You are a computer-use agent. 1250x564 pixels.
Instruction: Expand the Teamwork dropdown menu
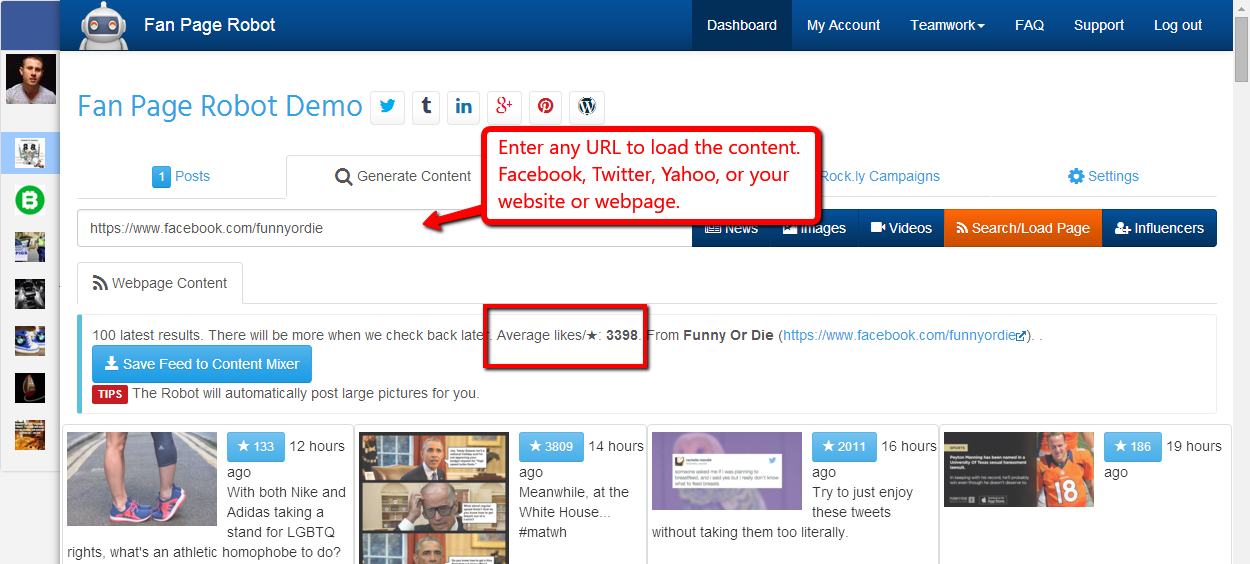pos(947,25)
